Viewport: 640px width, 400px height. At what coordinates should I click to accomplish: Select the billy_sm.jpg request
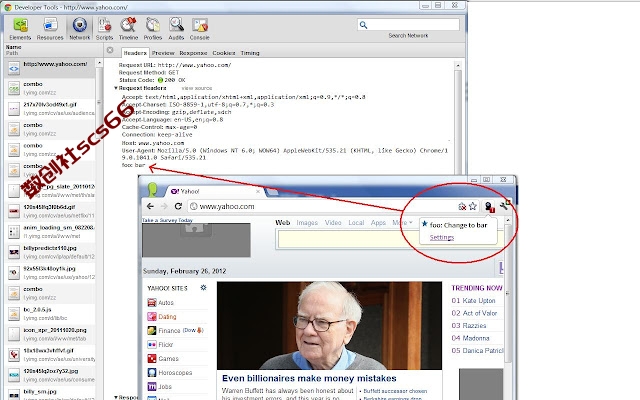click(49, 393)
